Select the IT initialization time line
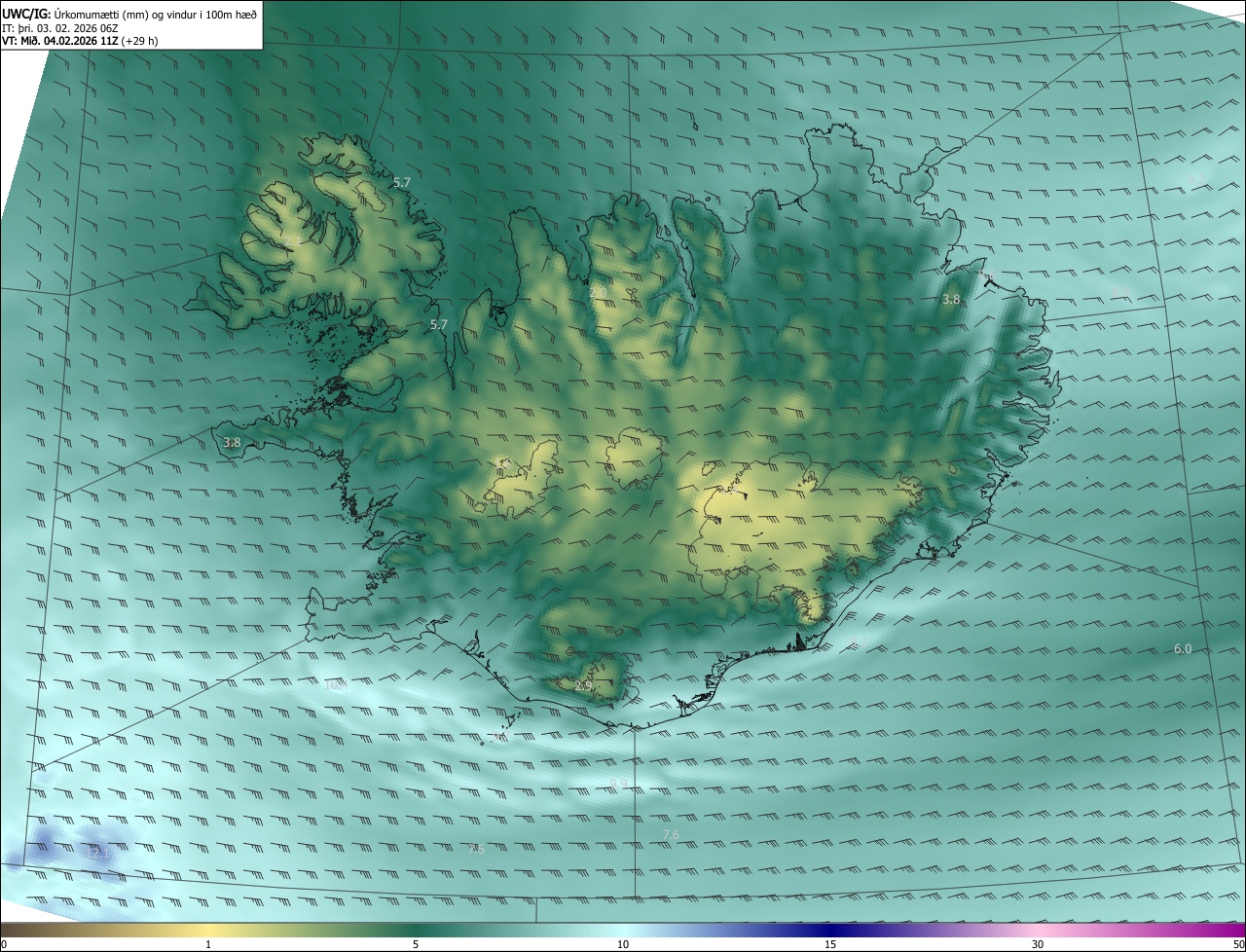Screen dimensions: 1246x952 pyautogui.click(x=60, y=28)
